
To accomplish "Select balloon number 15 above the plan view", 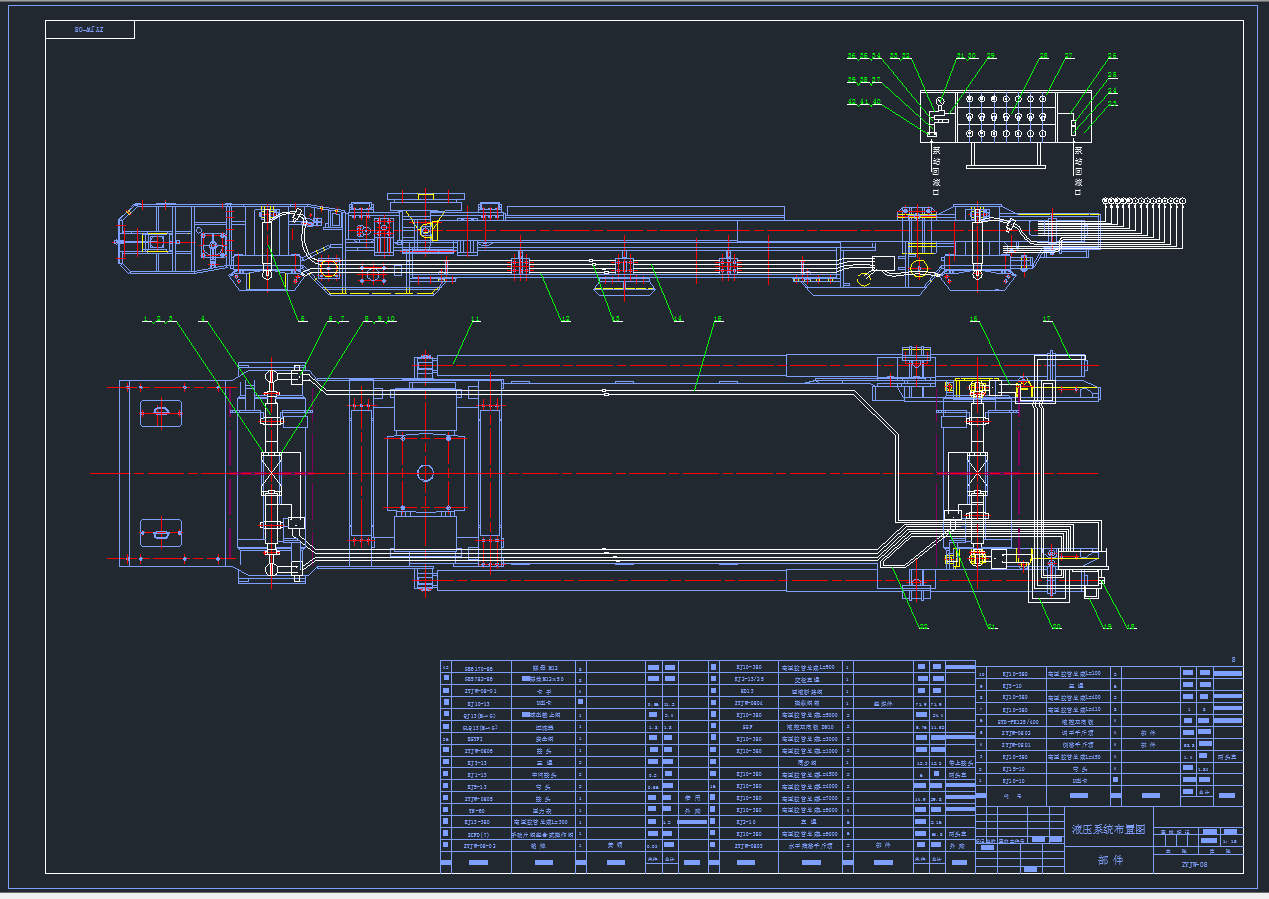I will 718,319.
